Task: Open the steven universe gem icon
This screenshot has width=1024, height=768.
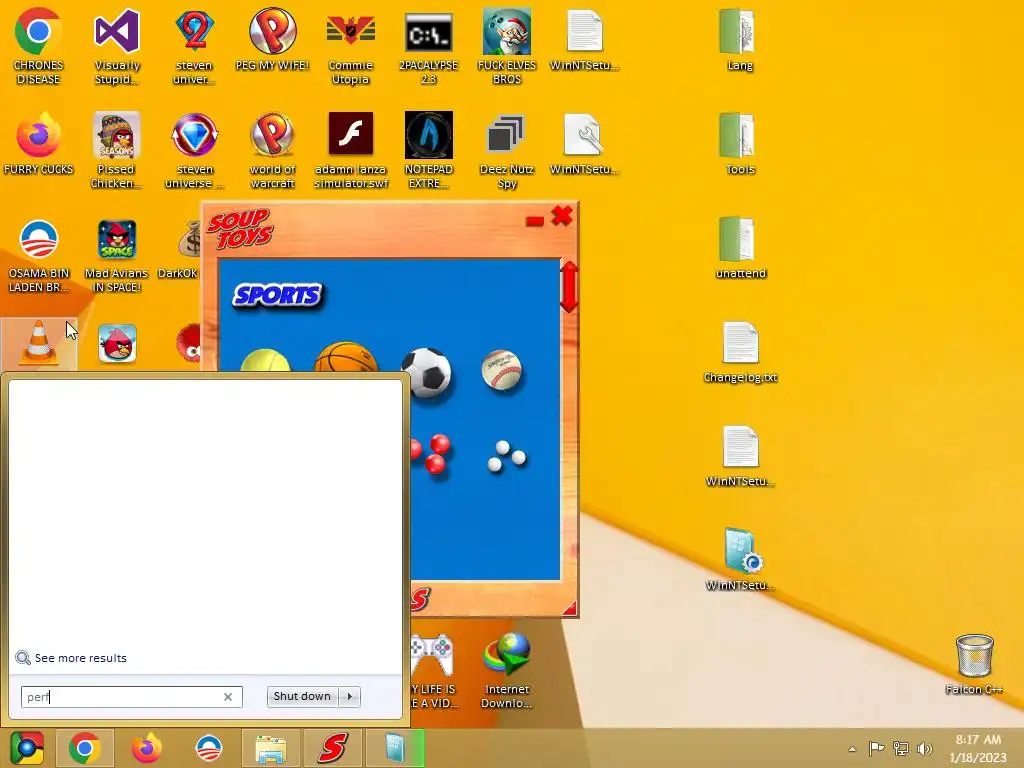Action: pos(194,150)
